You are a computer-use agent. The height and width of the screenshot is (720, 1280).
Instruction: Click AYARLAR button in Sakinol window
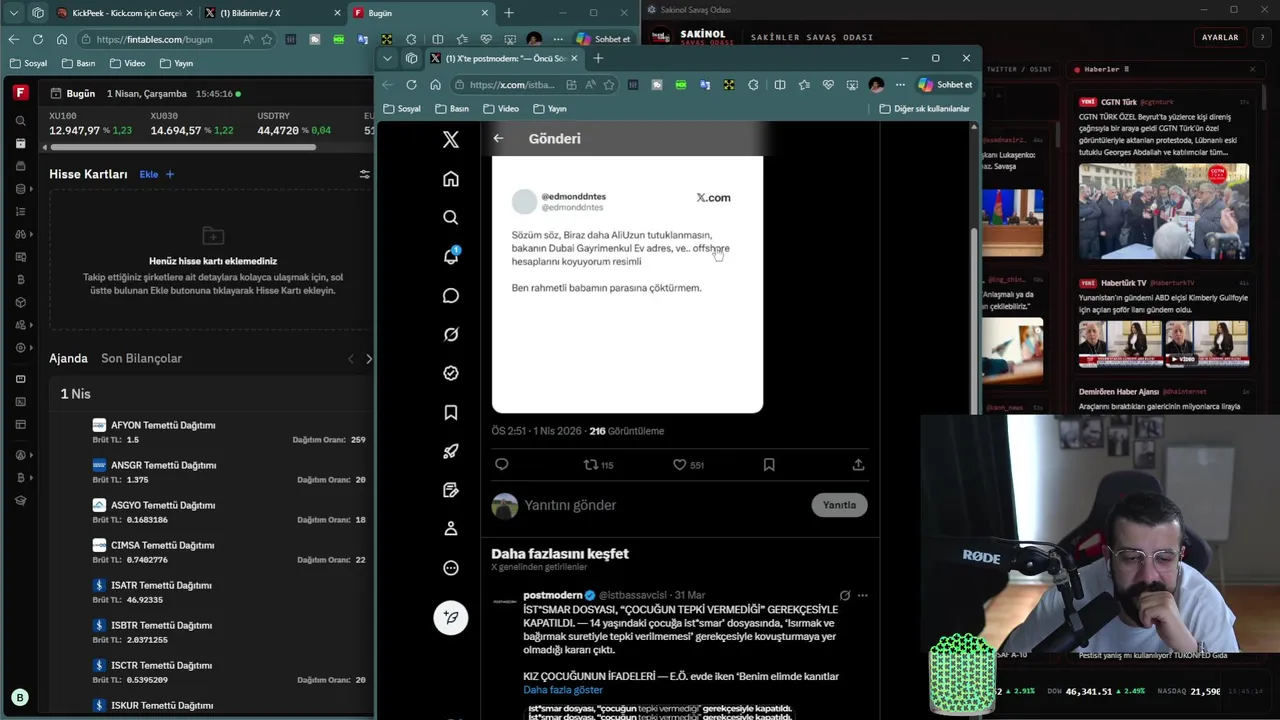pos(1220,37)
